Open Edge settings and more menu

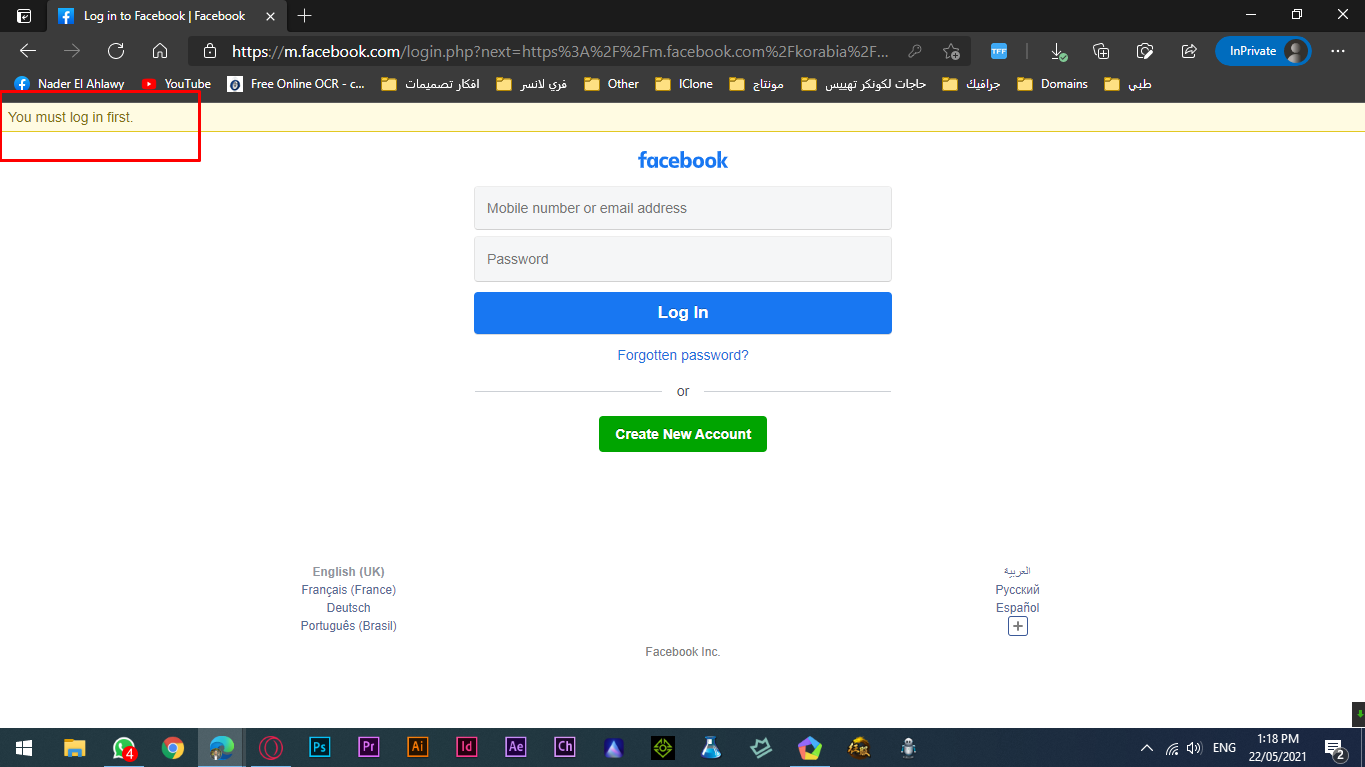[1338, 51]
